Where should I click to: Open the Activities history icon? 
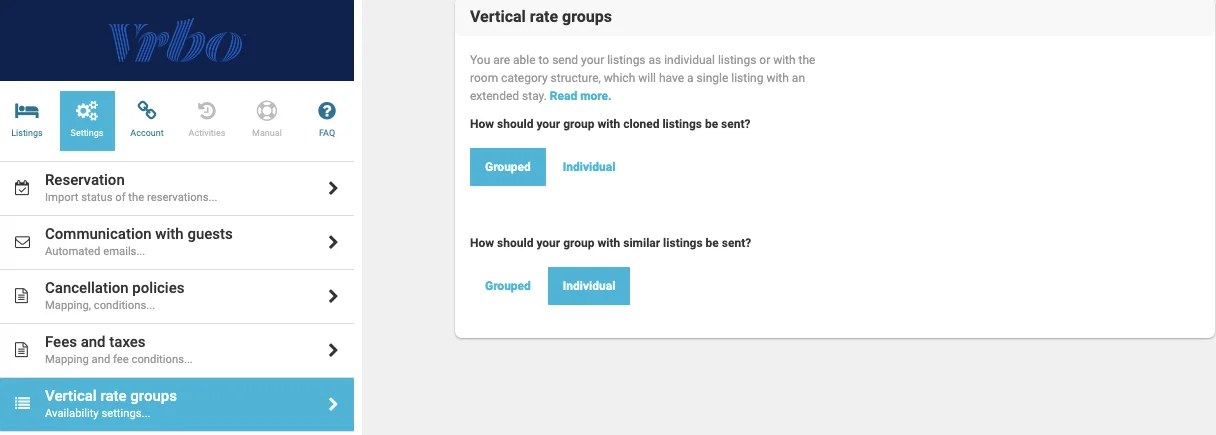207,111
